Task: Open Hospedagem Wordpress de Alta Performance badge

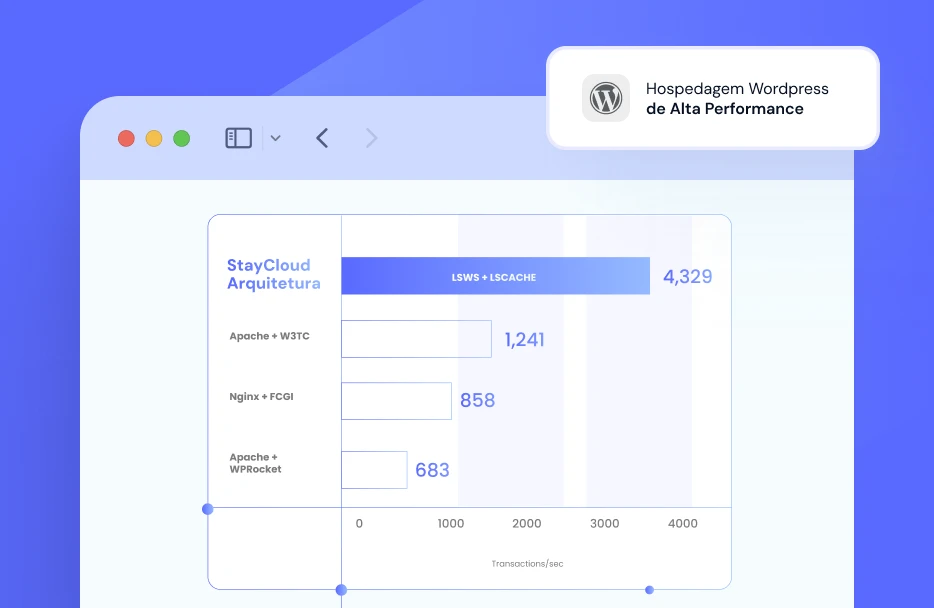Action: coord(713,98)
